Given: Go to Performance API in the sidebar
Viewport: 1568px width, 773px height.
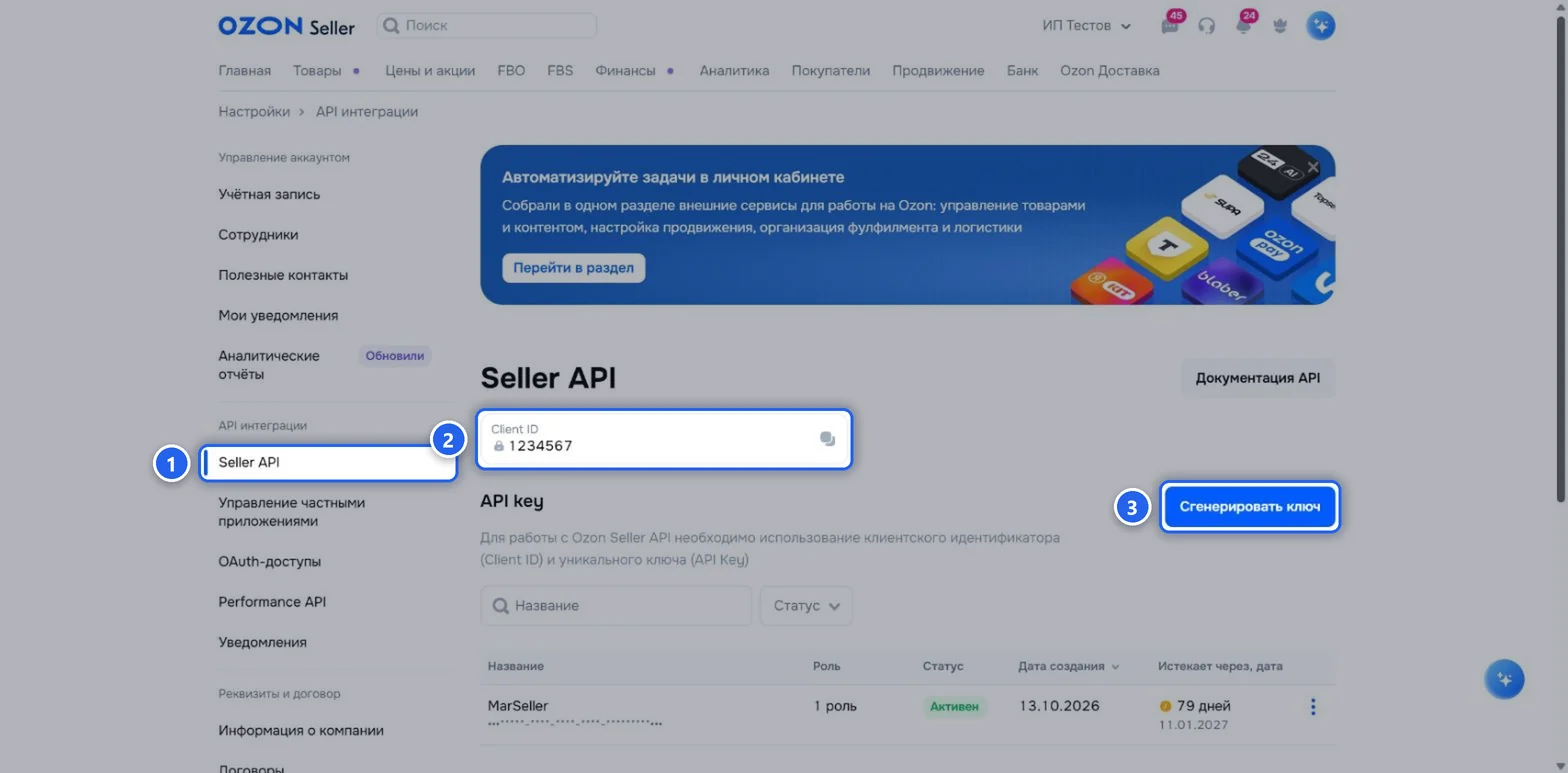Looking at the screenshot, I should pos(272,602).
